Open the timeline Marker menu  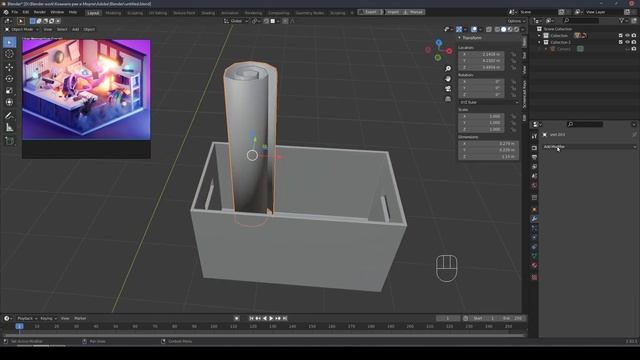click(x=80, y=318)
